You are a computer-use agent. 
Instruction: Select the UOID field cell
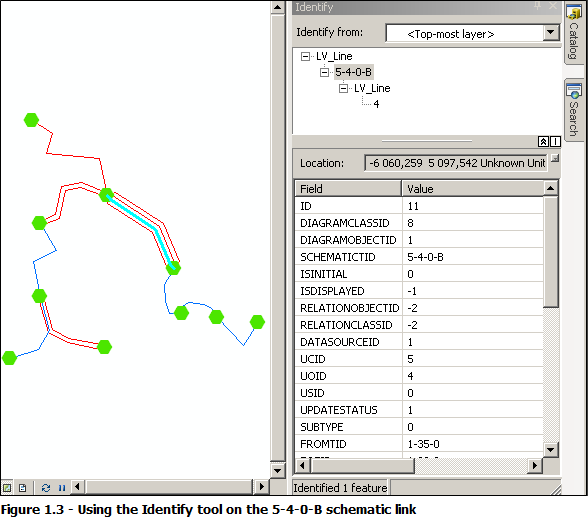point(349,376)
